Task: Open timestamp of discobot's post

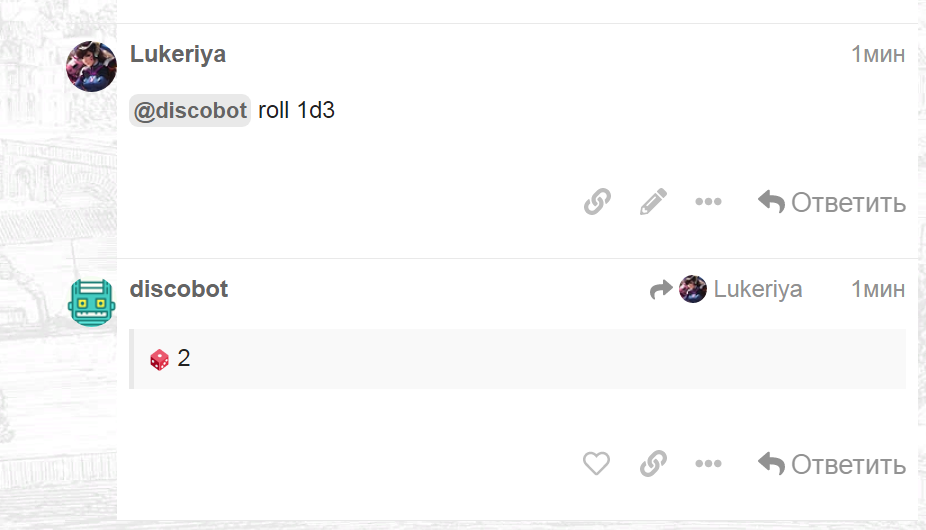Action: [x=878, y=290]
